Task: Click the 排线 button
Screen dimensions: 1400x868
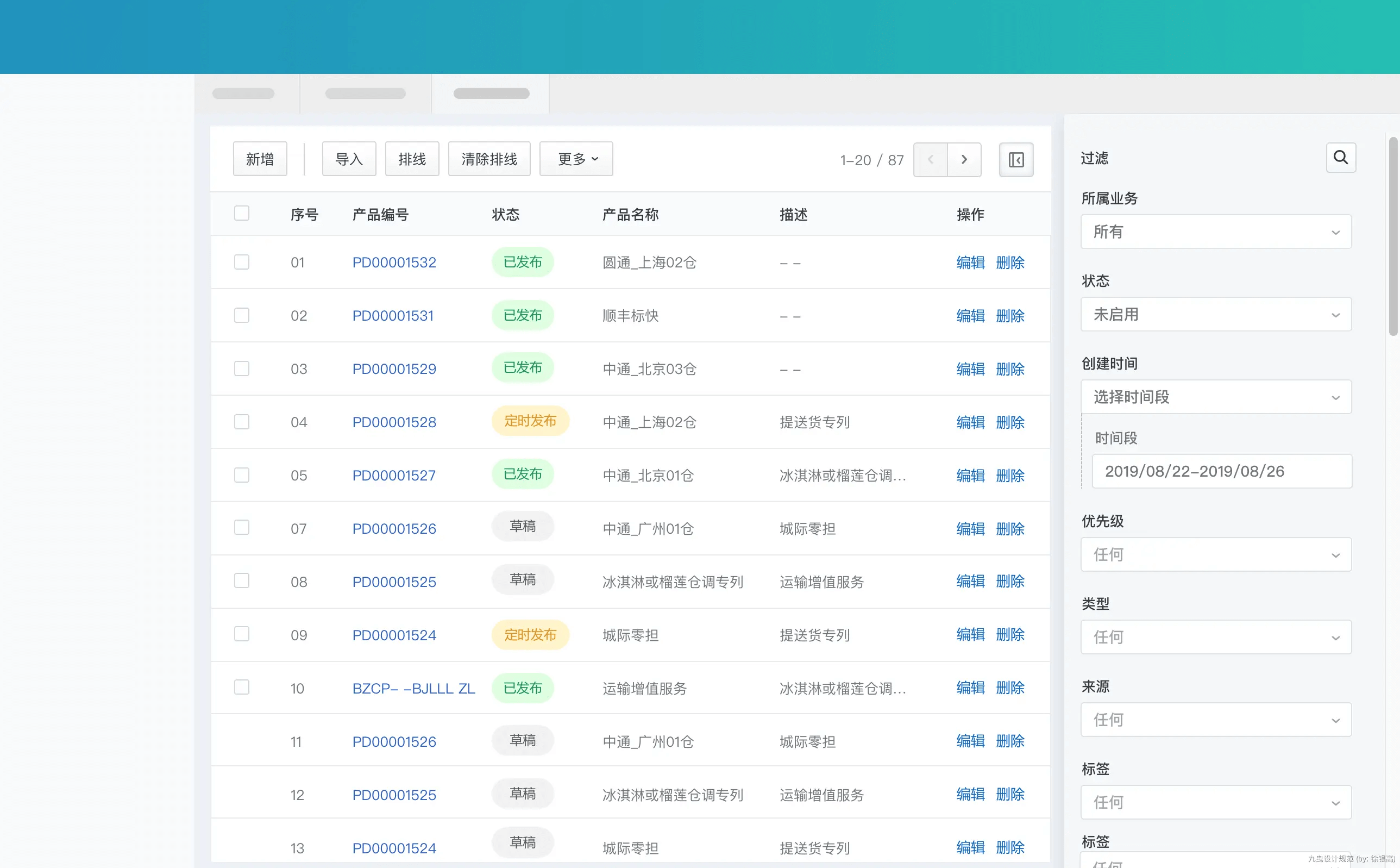Action: point(412,159)
